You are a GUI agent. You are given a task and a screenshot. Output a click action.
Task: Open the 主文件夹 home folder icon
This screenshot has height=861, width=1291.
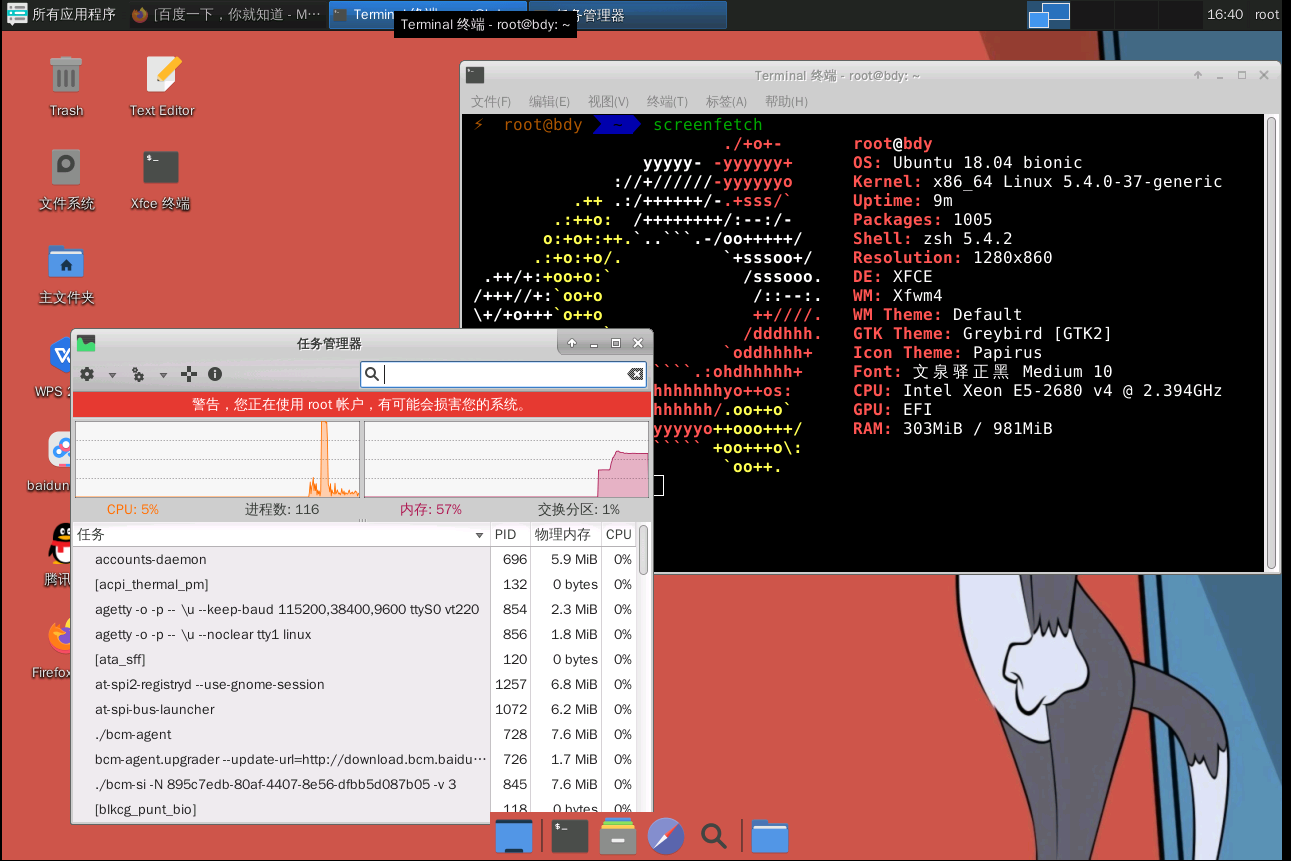66,273
